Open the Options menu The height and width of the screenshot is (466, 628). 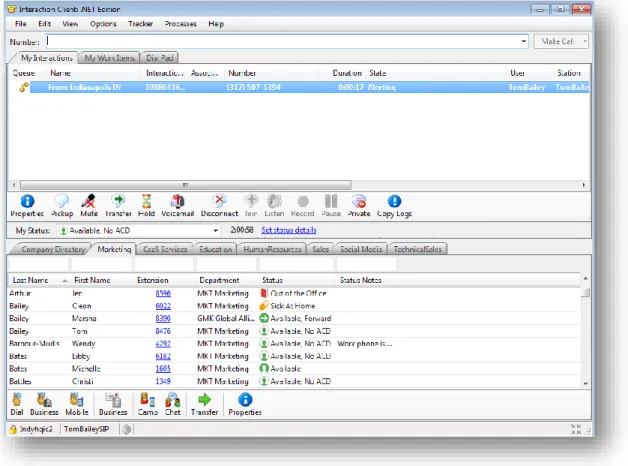(103, 24)
